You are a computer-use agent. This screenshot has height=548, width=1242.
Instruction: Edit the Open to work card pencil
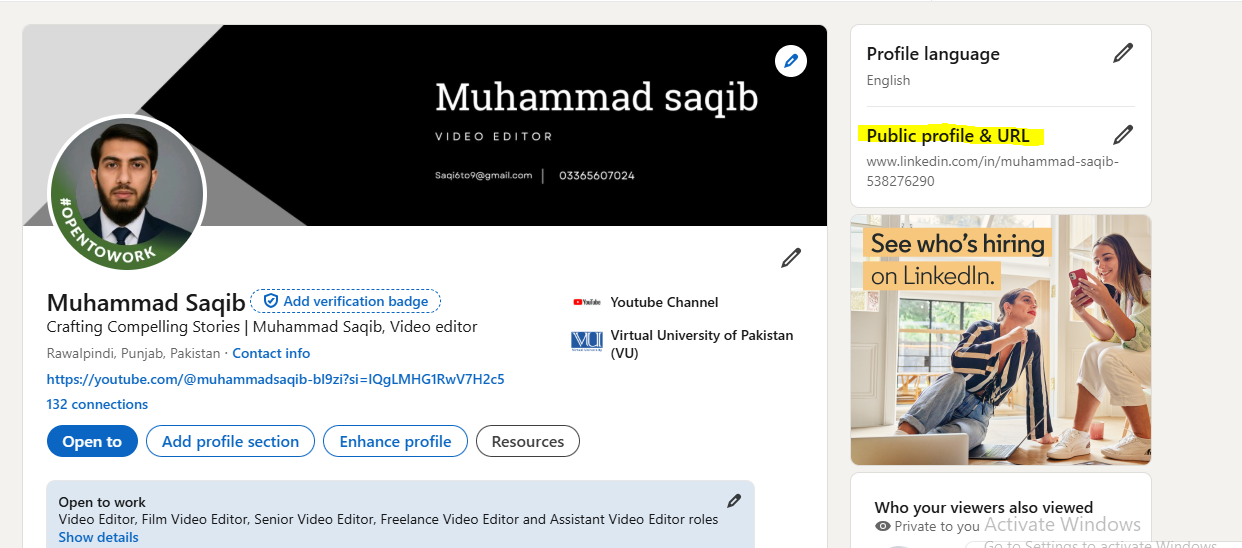pyautogui.click(x=734, y=501)
